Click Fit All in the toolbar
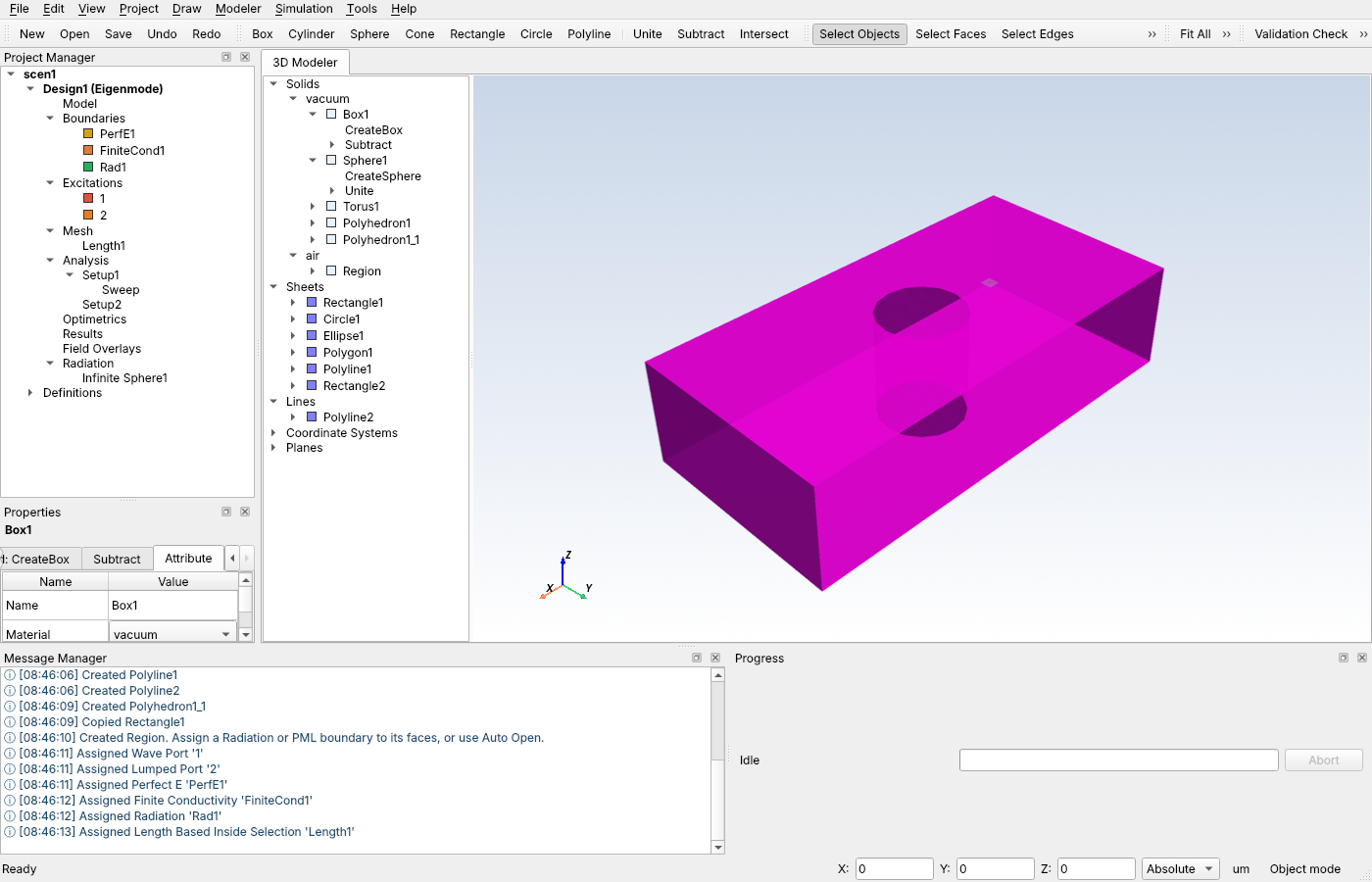The image size is (1372, 882). coord(1195,34)
